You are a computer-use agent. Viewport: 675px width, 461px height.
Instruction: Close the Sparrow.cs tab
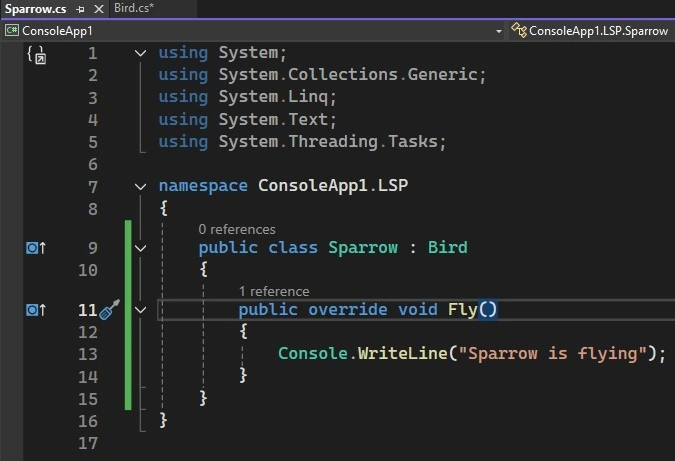[x=99, y=9]
